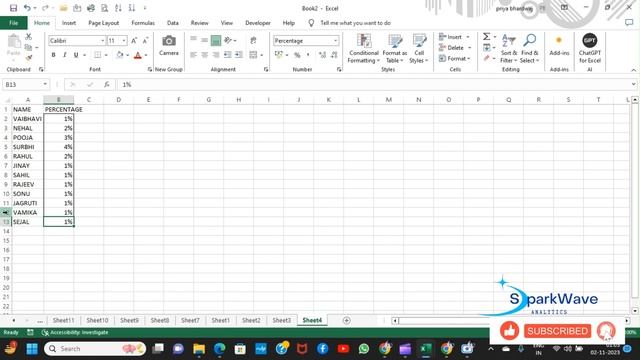This screenshot has height=360, width=640.
Task: Add a new sheet
Action: pos(347,320)
